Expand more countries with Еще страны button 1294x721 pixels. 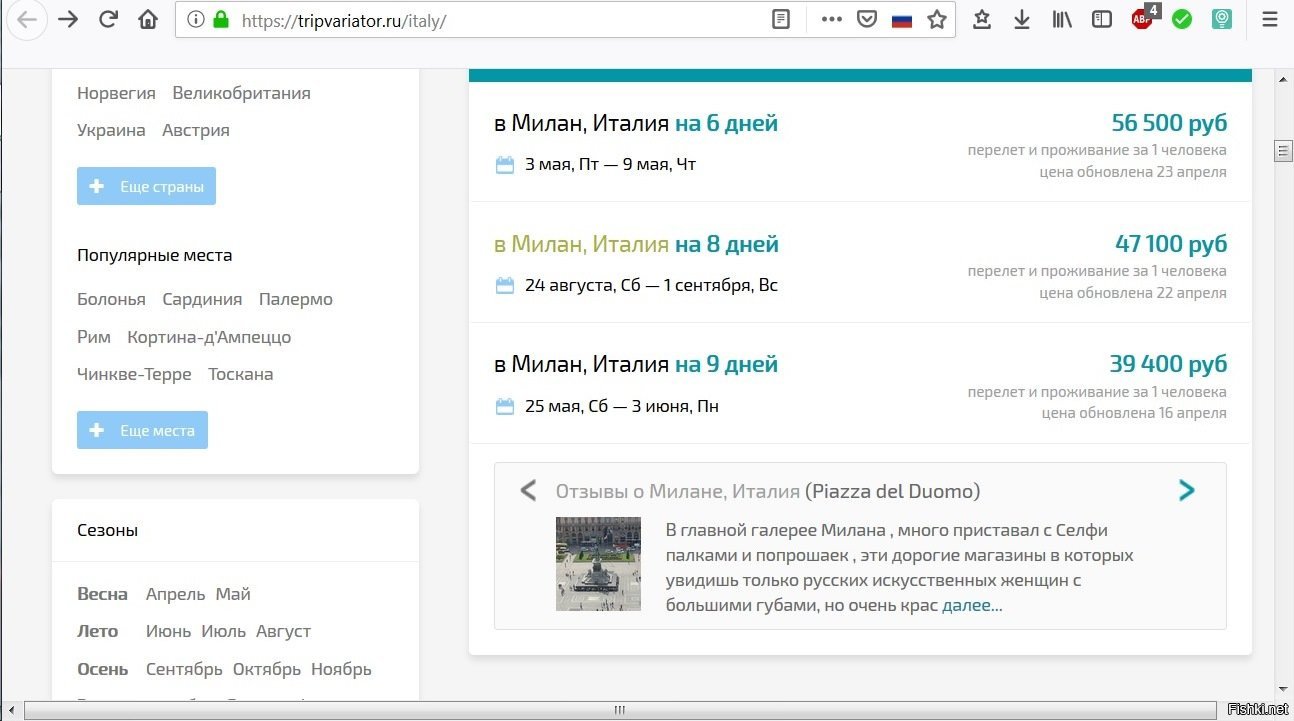(x=146, y=186)
